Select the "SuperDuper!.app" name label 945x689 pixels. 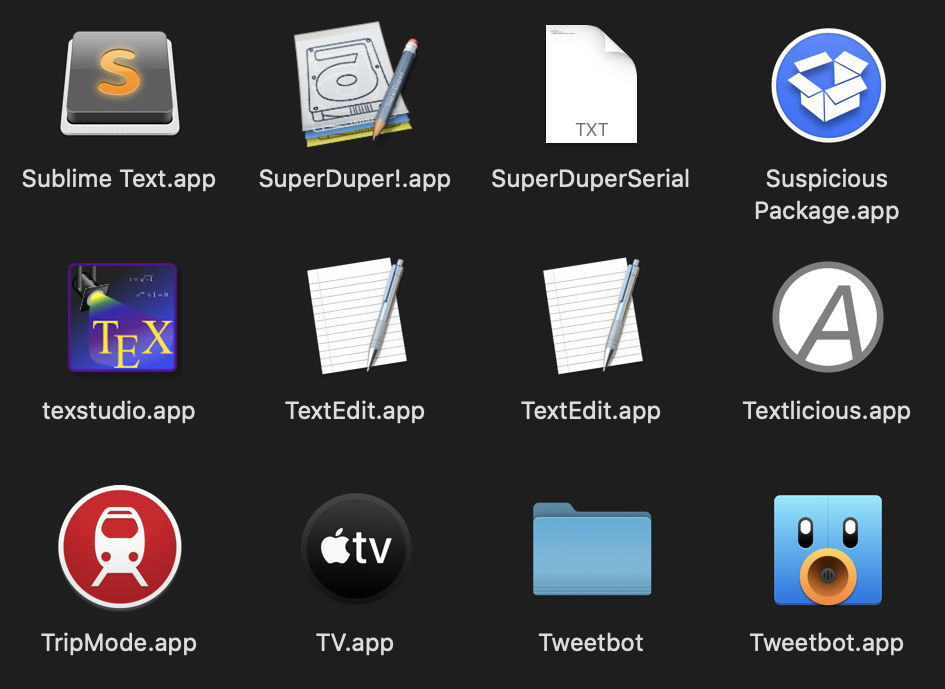click(355, 179)
